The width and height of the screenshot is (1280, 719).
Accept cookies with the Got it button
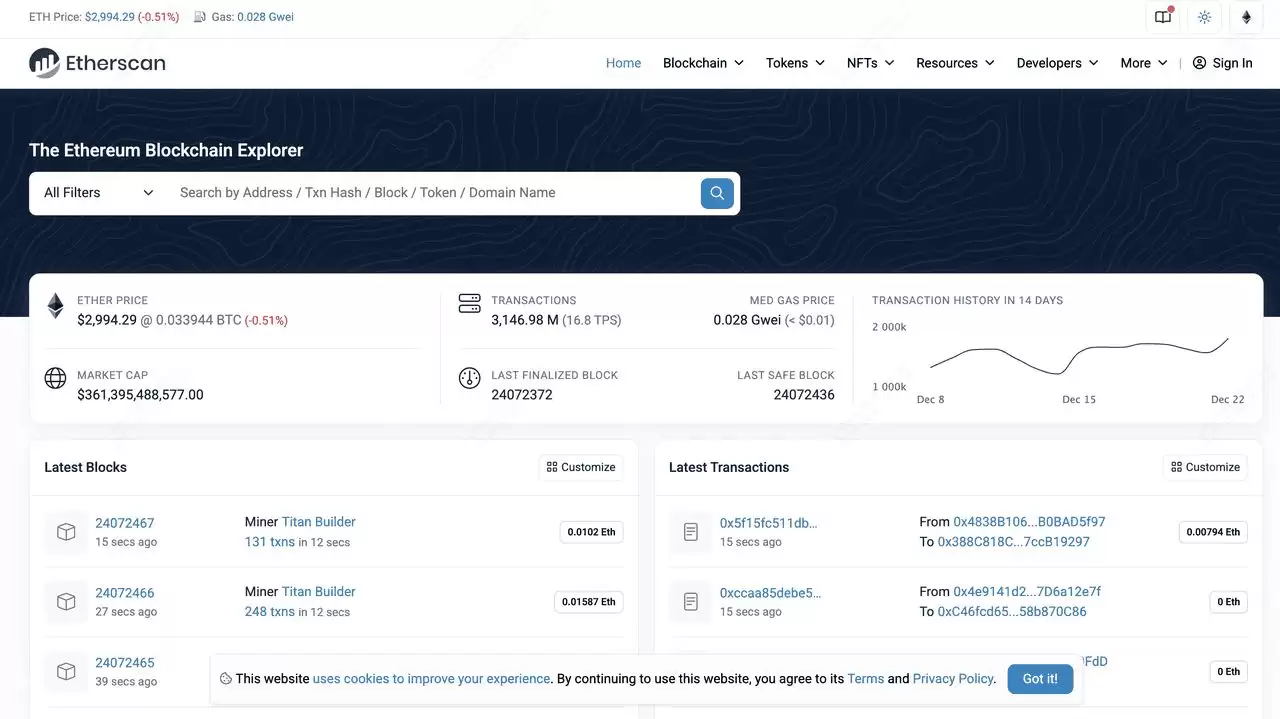[1040, 679]
